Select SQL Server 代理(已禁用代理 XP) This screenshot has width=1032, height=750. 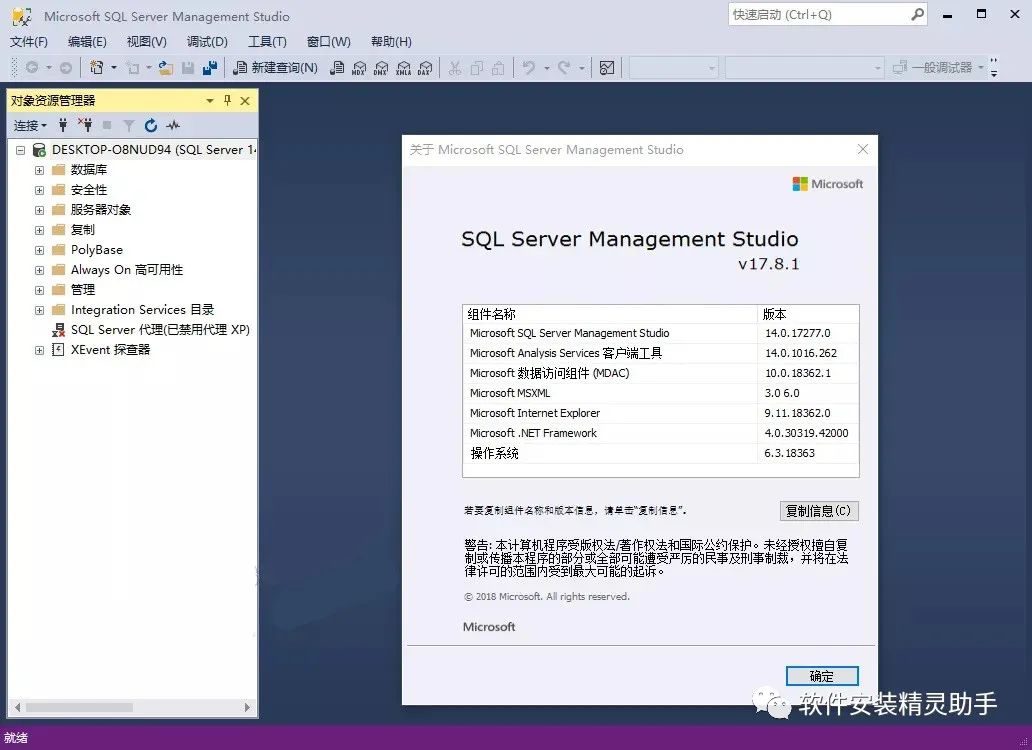point(160,330)
